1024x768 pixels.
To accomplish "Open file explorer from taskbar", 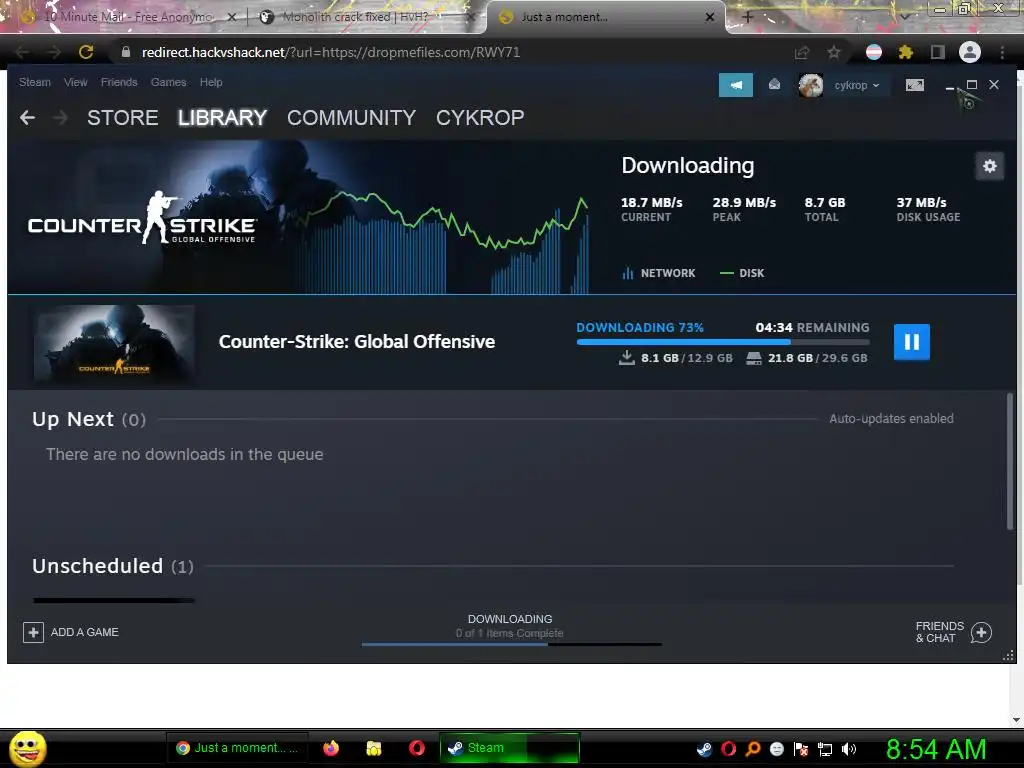I will [374, 748].
